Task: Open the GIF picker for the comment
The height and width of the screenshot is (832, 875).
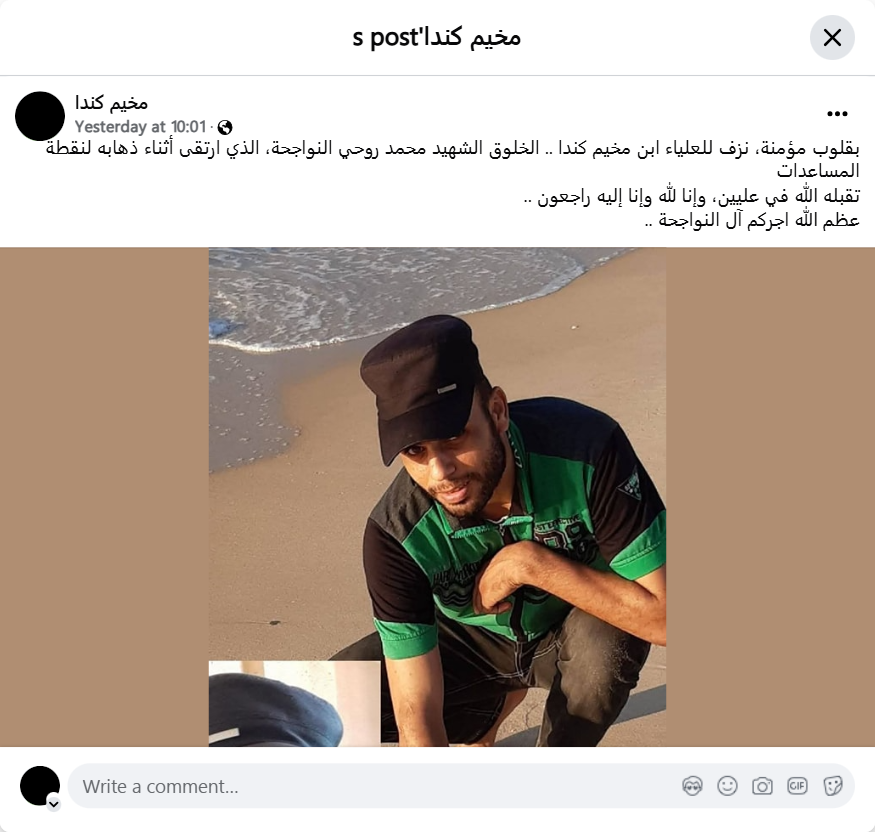Action: [797, 786]
